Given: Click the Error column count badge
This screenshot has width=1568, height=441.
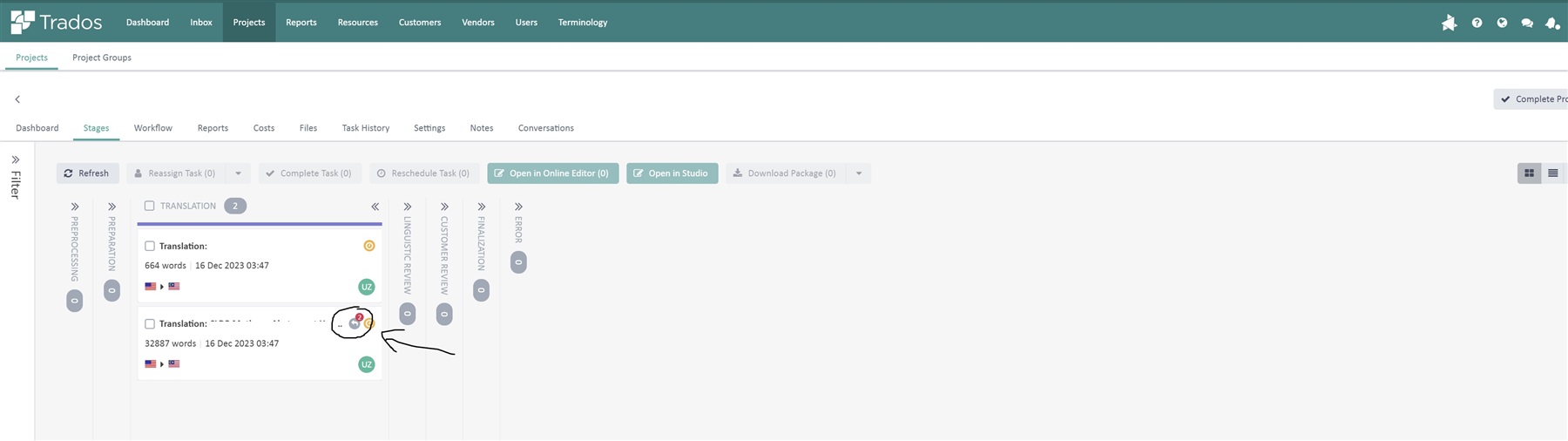Looking at the screenshot, I should pos(518,262).
